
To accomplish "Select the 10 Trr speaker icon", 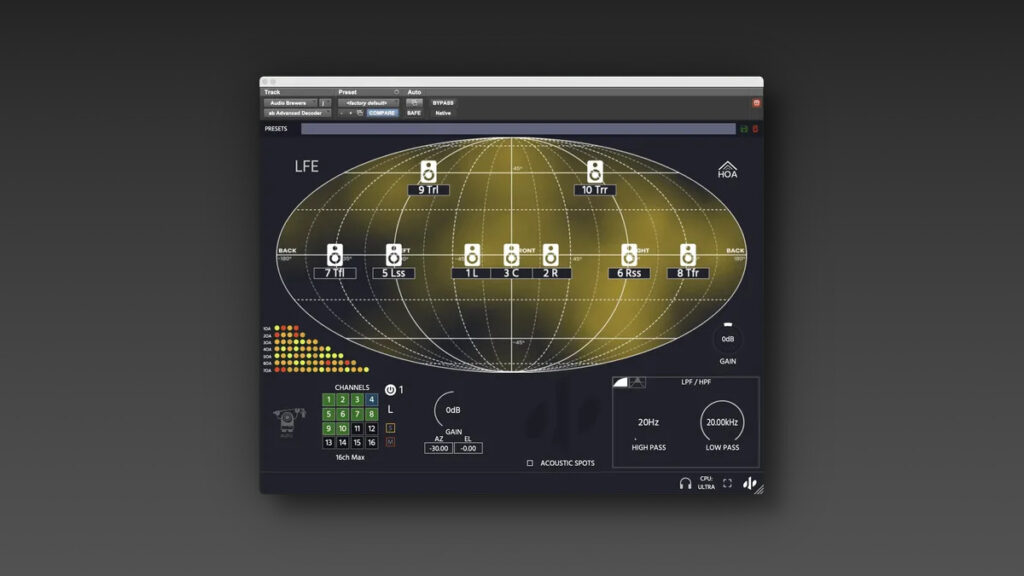I will click(x=596, y=171).
